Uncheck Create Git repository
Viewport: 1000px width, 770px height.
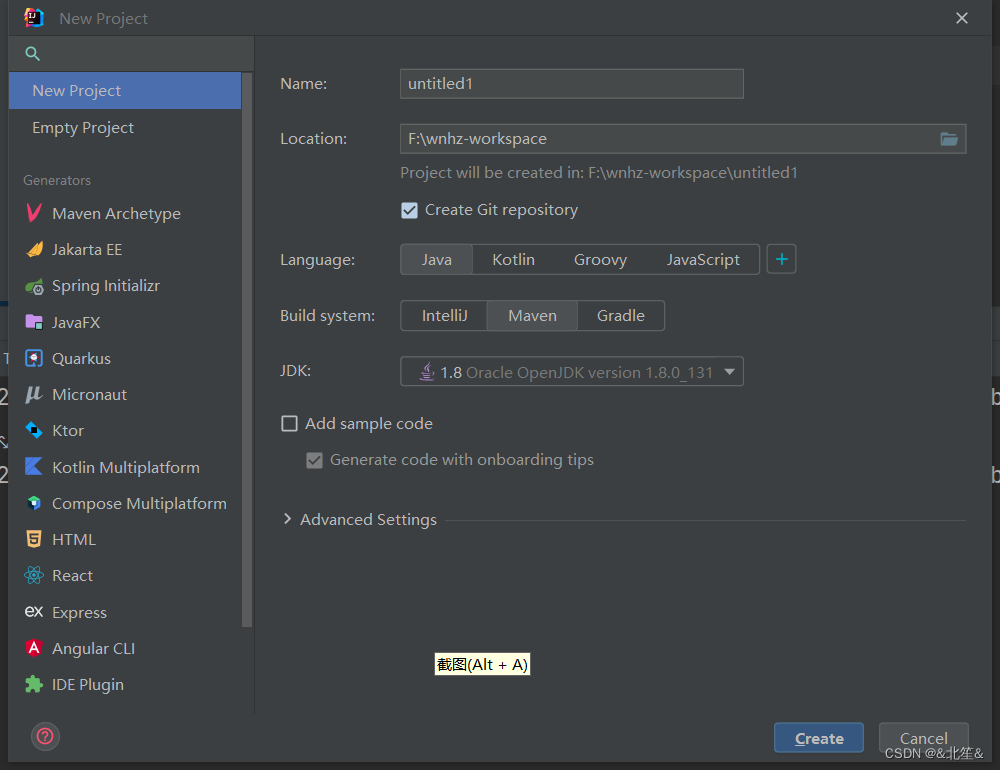point(409,210)
